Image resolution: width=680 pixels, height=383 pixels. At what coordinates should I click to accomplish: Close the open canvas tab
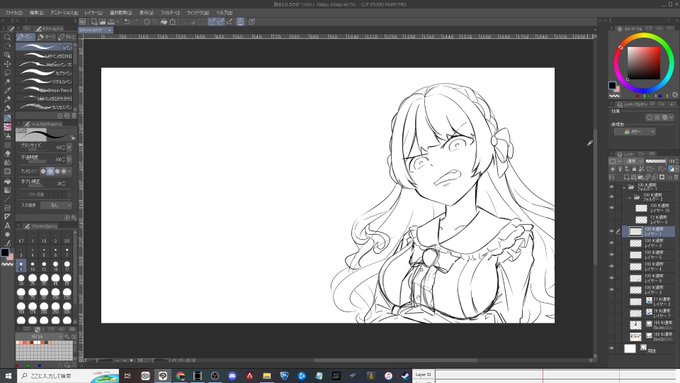(110, 30)
